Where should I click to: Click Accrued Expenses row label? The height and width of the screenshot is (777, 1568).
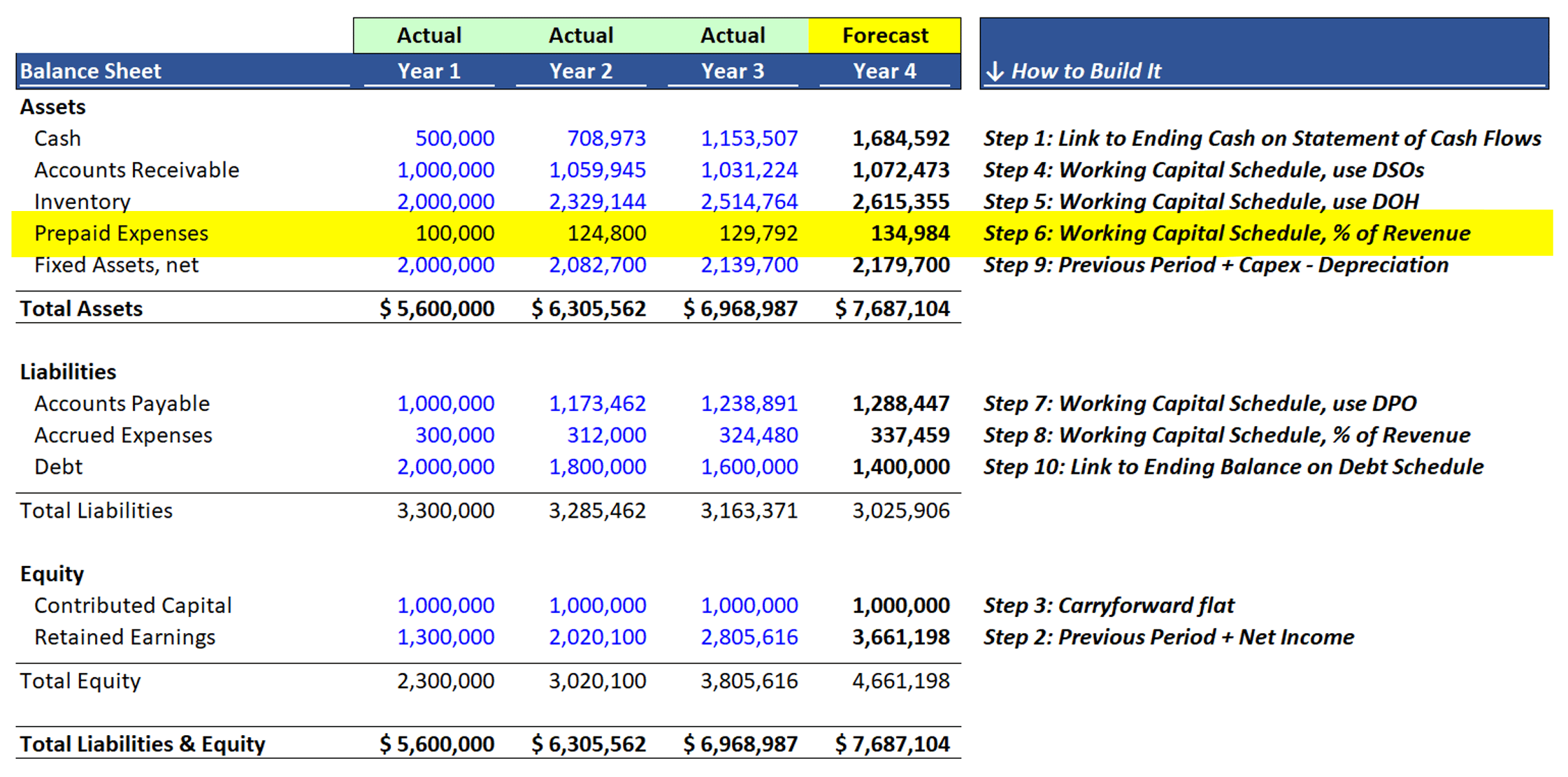[x=123, y=435]
